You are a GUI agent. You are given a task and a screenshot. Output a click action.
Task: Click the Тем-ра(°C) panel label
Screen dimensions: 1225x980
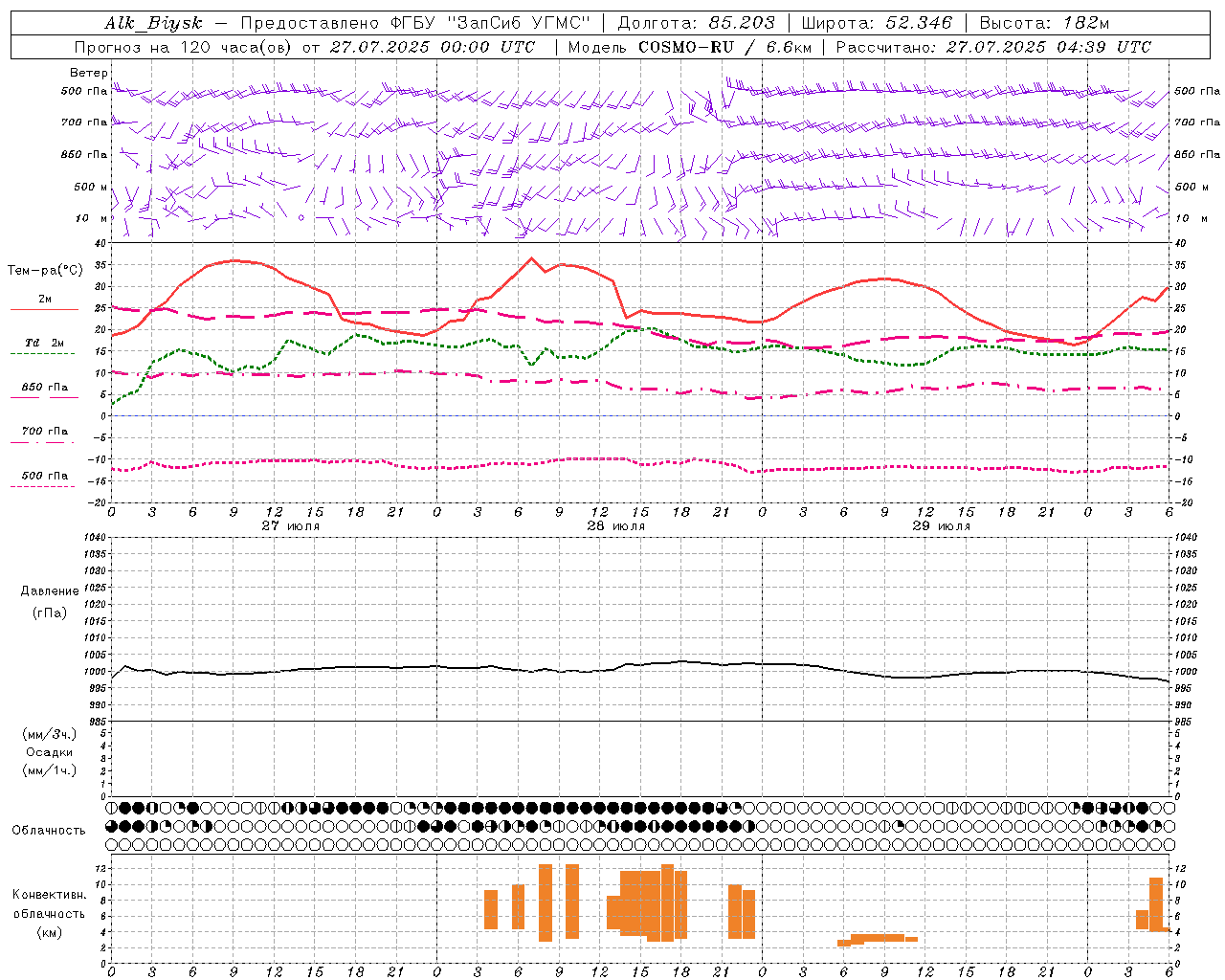(44, 271)
